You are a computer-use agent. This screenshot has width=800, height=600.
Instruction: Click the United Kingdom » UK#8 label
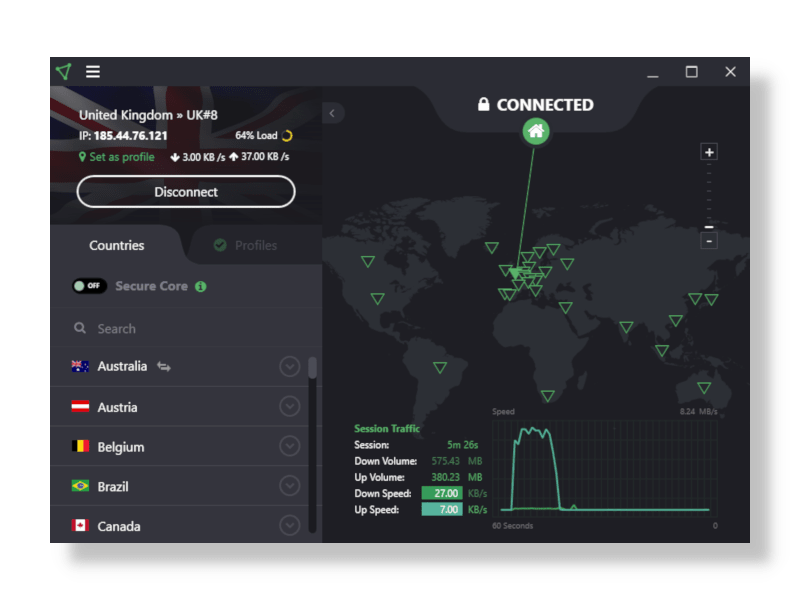point(148,115)
